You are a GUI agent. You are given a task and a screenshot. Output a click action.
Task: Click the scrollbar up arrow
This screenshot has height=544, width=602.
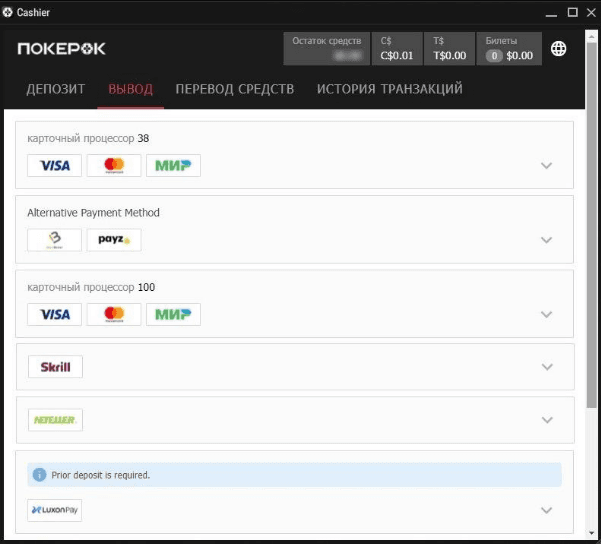coord(592,37)
